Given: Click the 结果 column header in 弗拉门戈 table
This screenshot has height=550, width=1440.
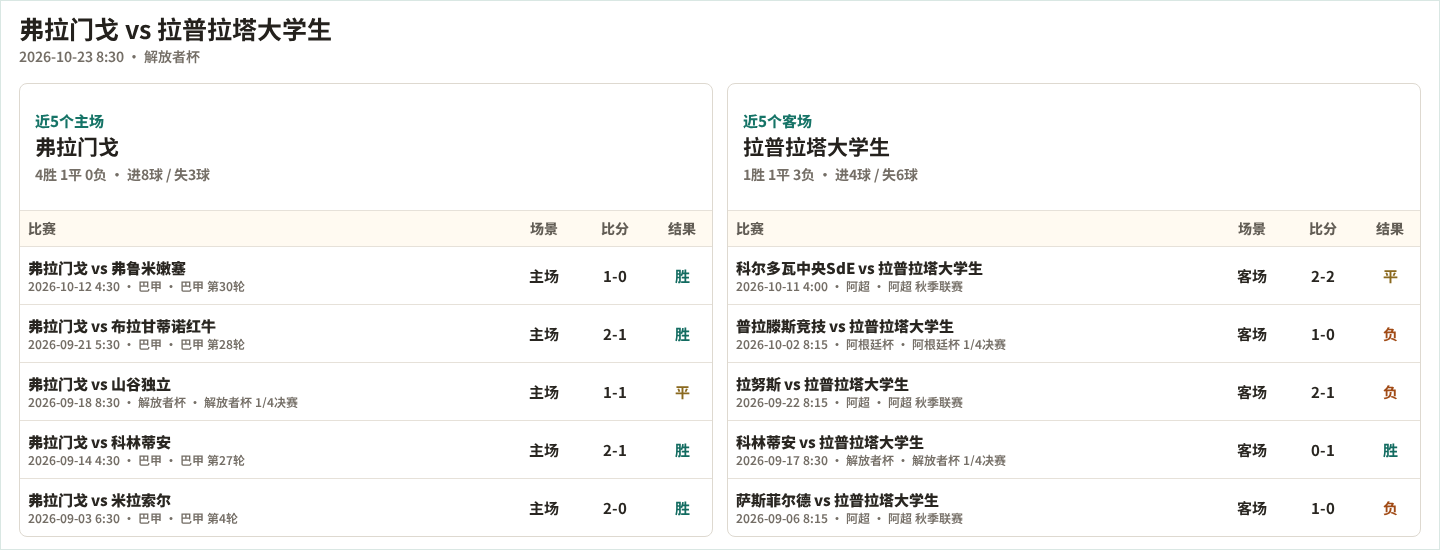Looking at the screenshot, I should pos(682,229).
